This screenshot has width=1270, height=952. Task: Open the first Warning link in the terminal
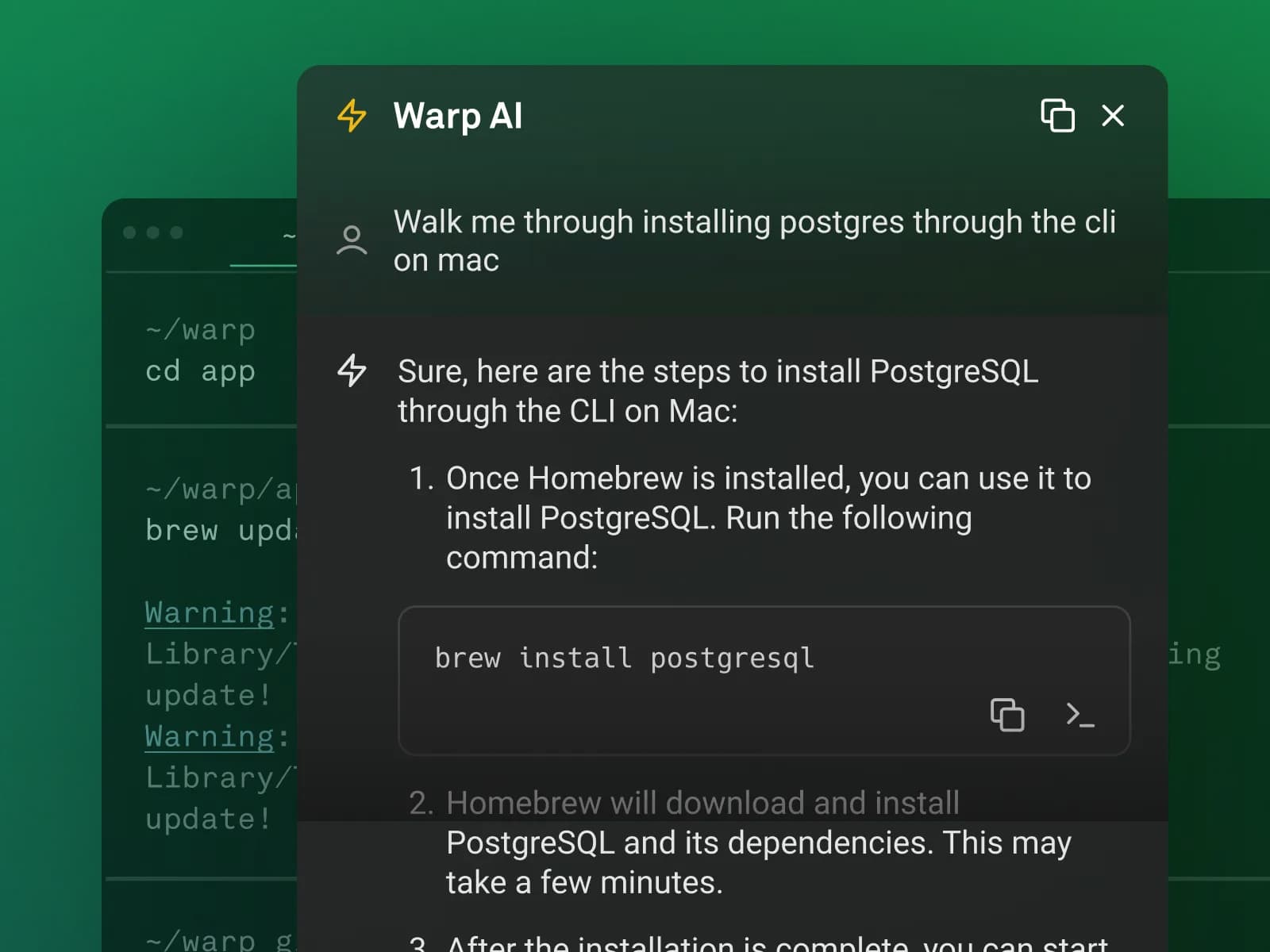[209, 613]
